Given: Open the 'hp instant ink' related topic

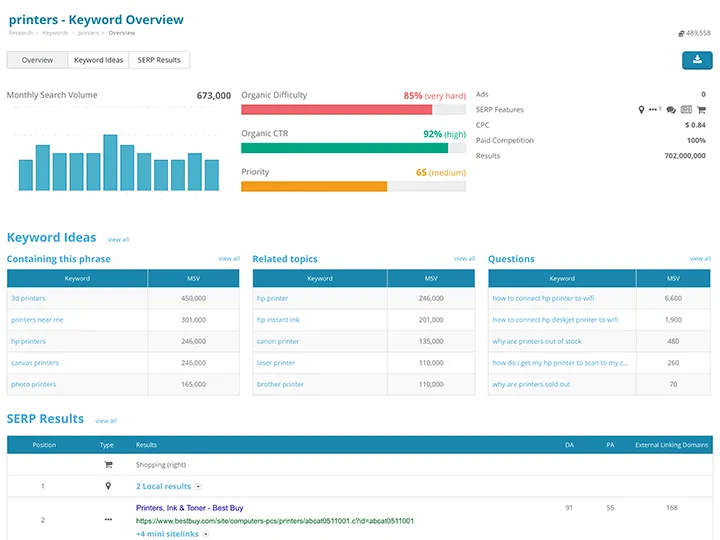Looking at the screenshot, I should click(277, 320).
